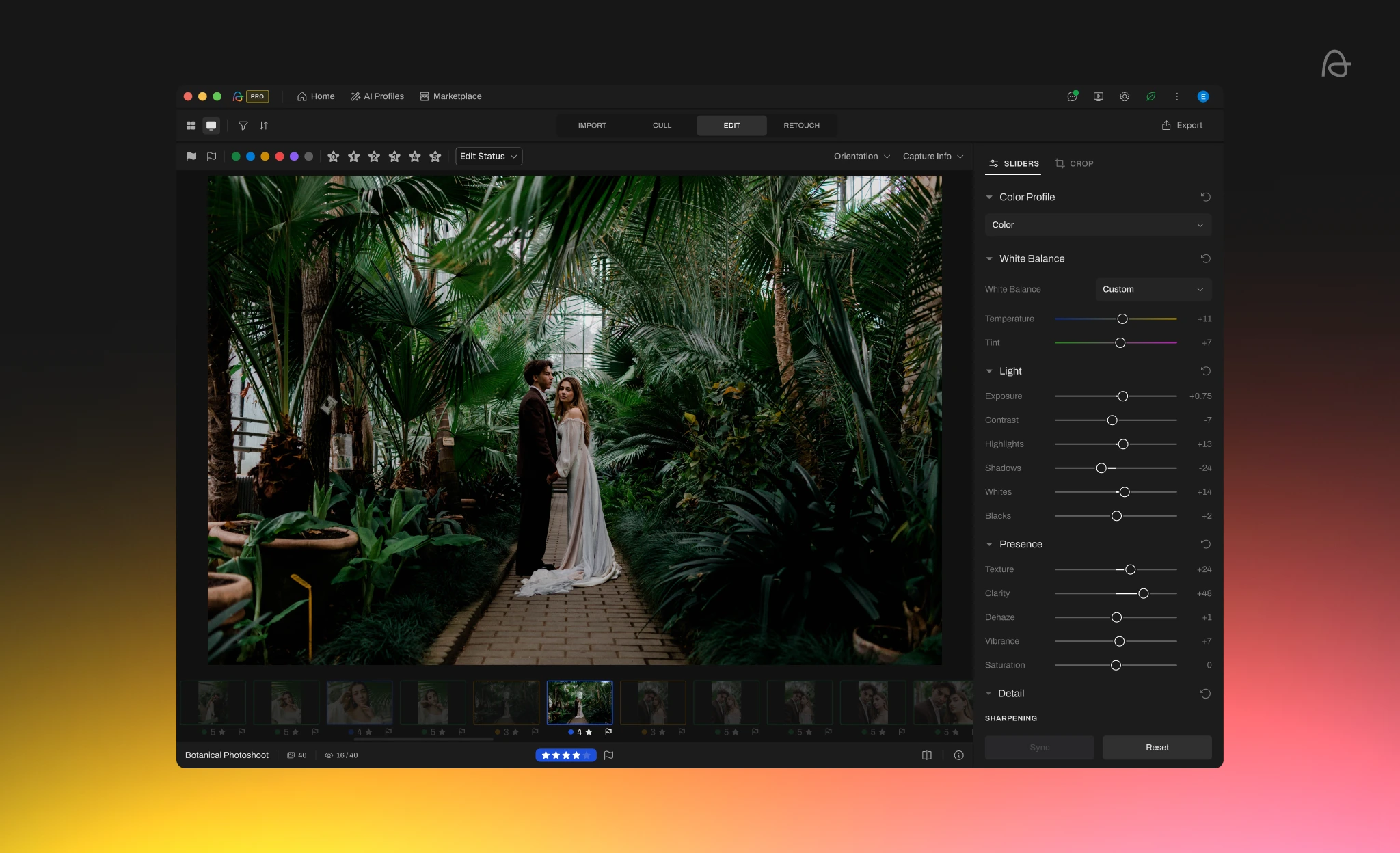Image resolution: width=1400 pixels, height=853 pixels.
Task: Select the fifth filmstrip thumbnail
Action: [x=505, y=701]
